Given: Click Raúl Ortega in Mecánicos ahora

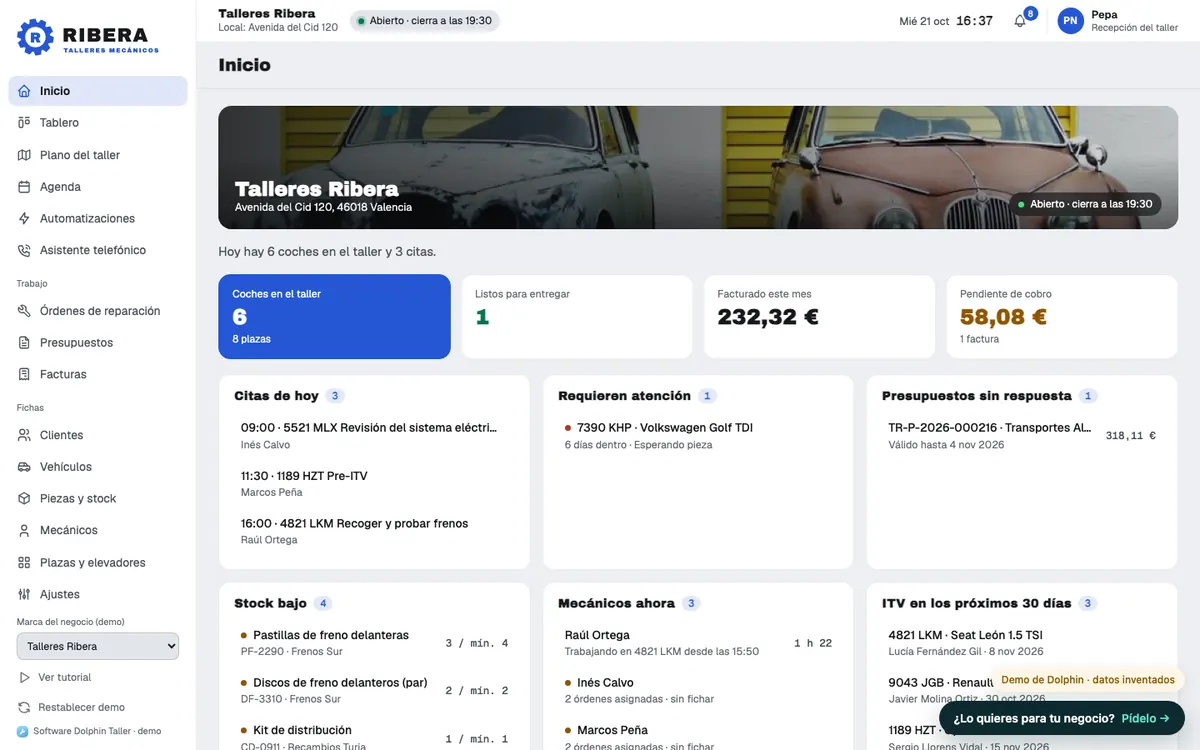Looking at the screenshot, I should tap(698, 643).
